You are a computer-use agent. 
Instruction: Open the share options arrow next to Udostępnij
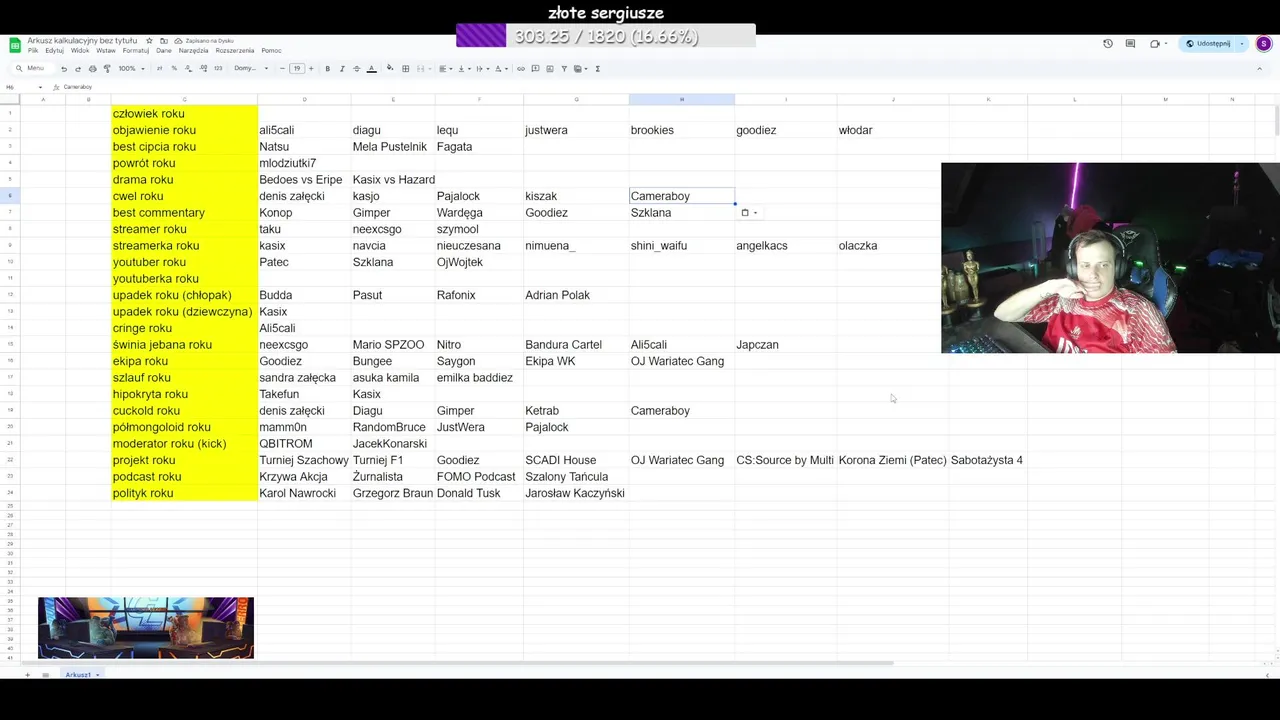click(1242, 44)
